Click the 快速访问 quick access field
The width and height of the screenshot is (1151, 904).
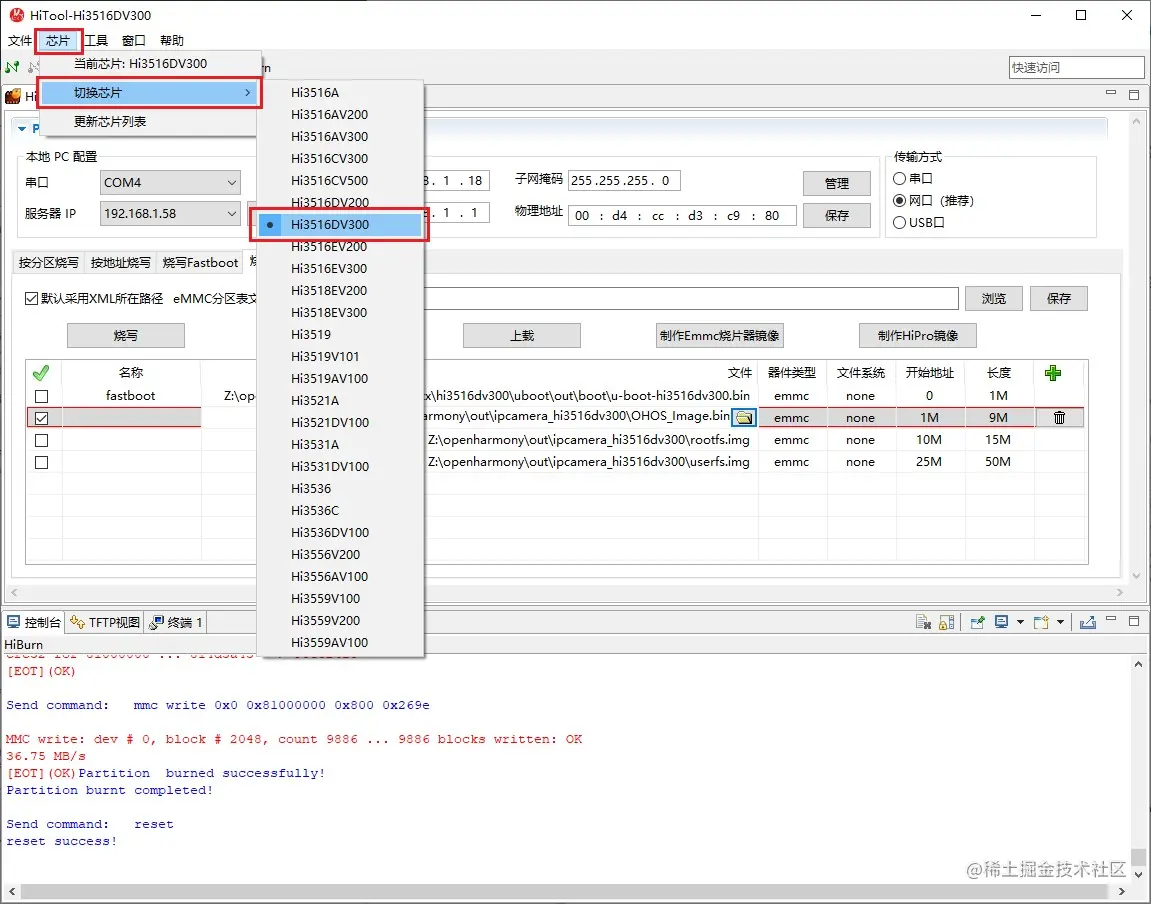(x=1076, y=68)
